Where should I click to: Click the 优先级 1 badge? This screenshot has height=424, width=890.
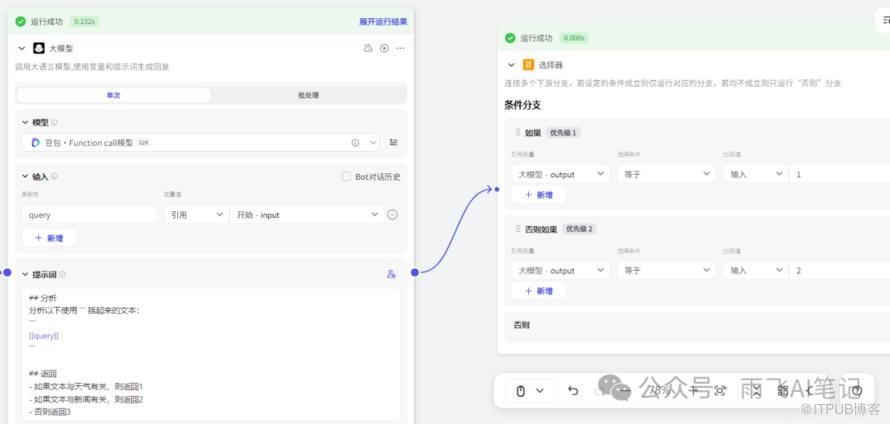coord(563,132)
